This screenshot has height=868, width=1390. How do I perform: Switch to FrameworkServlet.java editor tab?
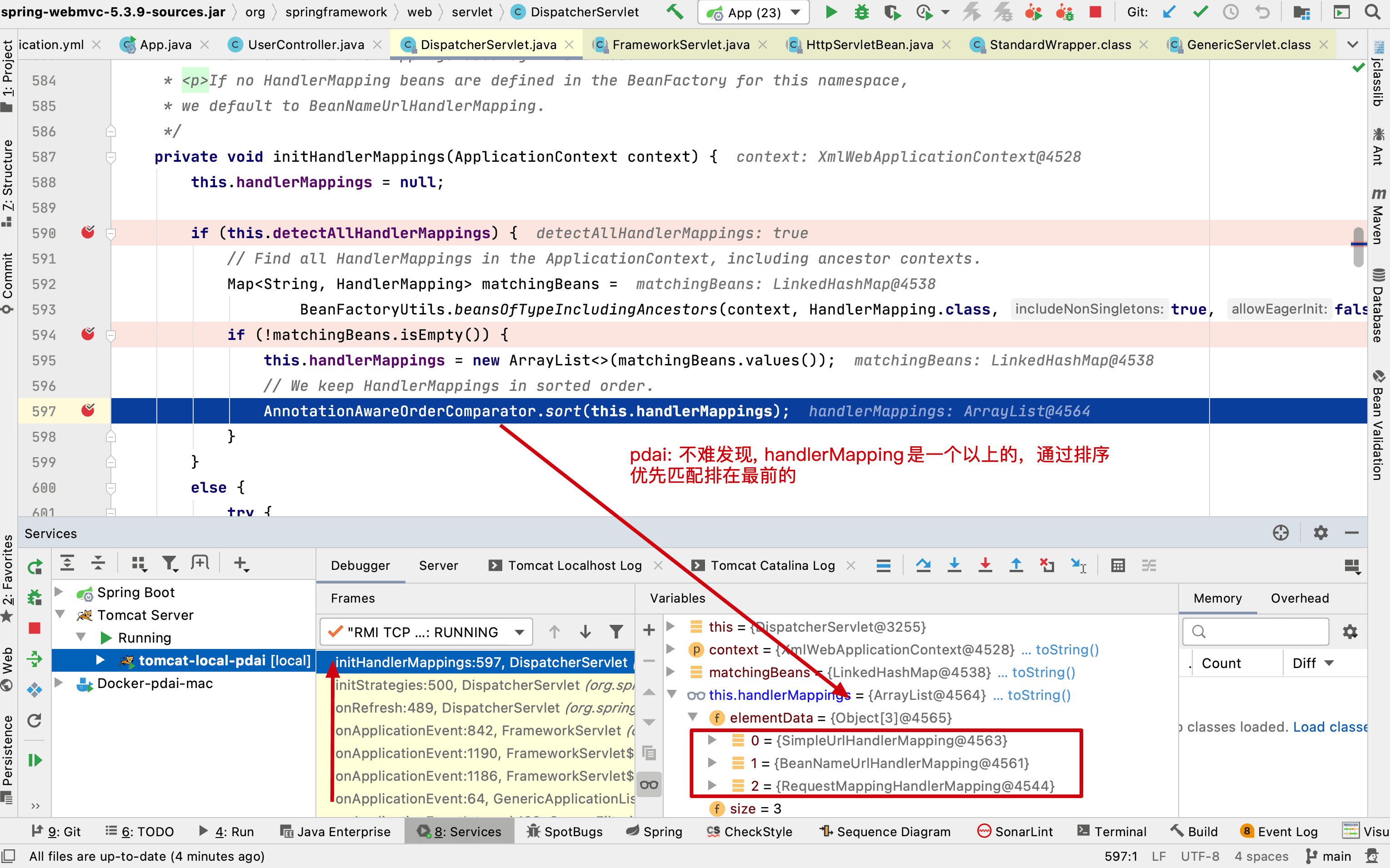[680, 45]
